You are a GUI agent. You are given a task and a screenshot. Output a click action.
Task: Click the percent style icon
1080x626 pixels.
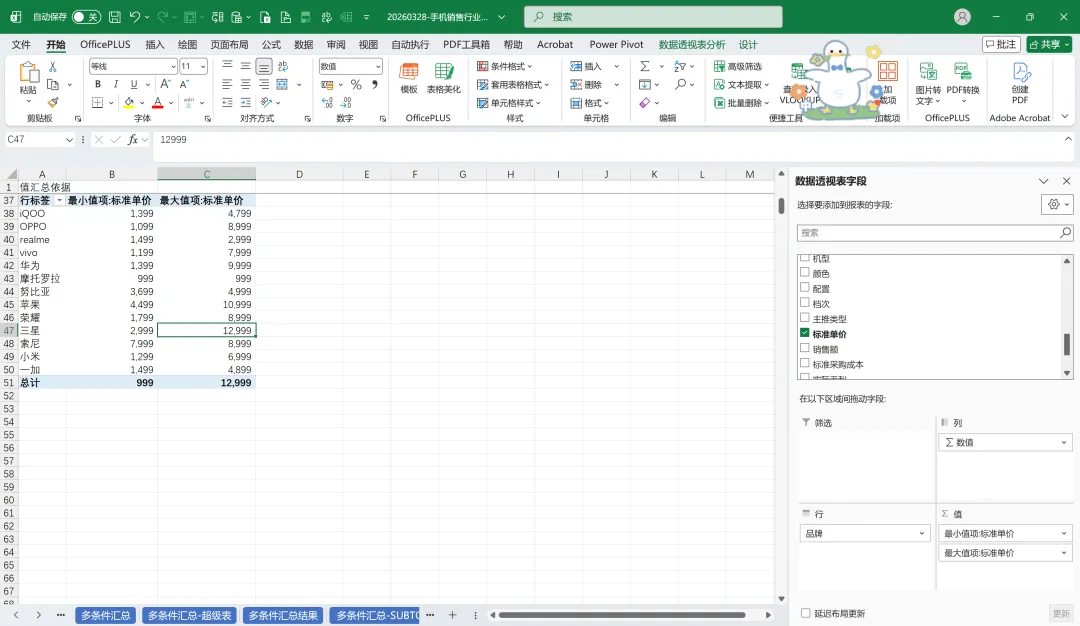pyautogui.click(x=356, y=85)
